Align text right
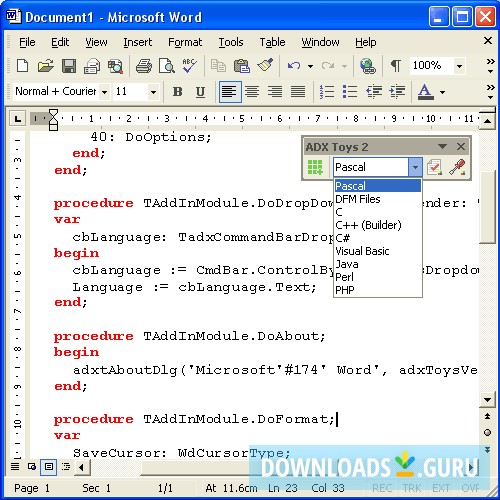The image size is (500, 500). [x=275, y=91]
